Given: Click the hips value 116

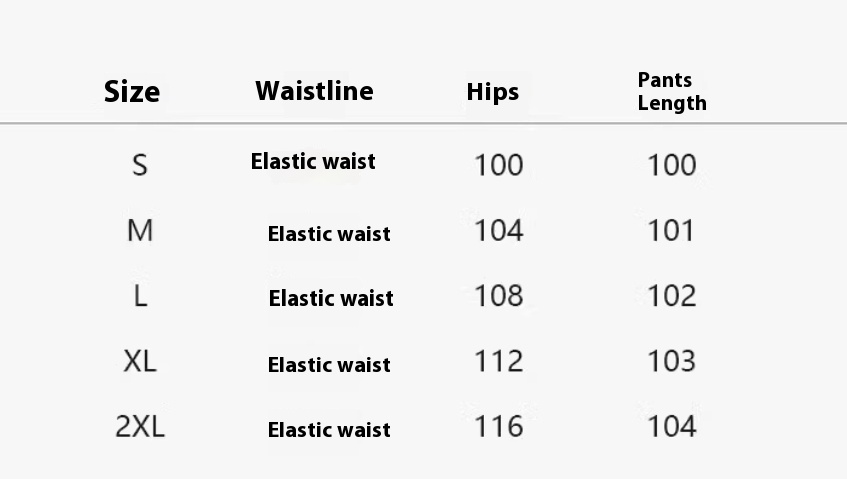Looking at the screenshot, I should click(498, 427).
